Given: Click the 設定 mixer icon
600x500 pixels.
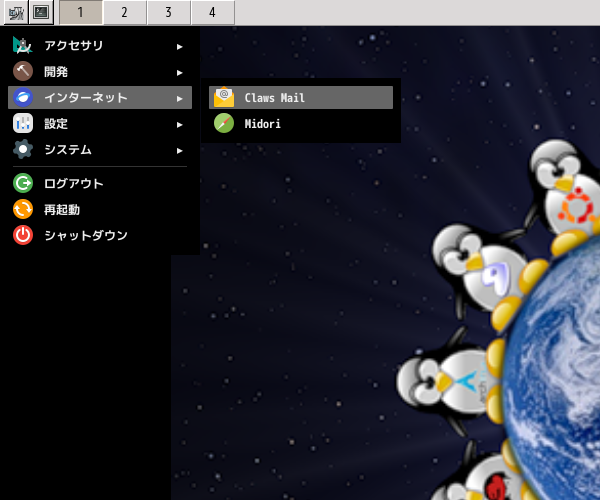Looking at the screenshot, I should point(23,123).
